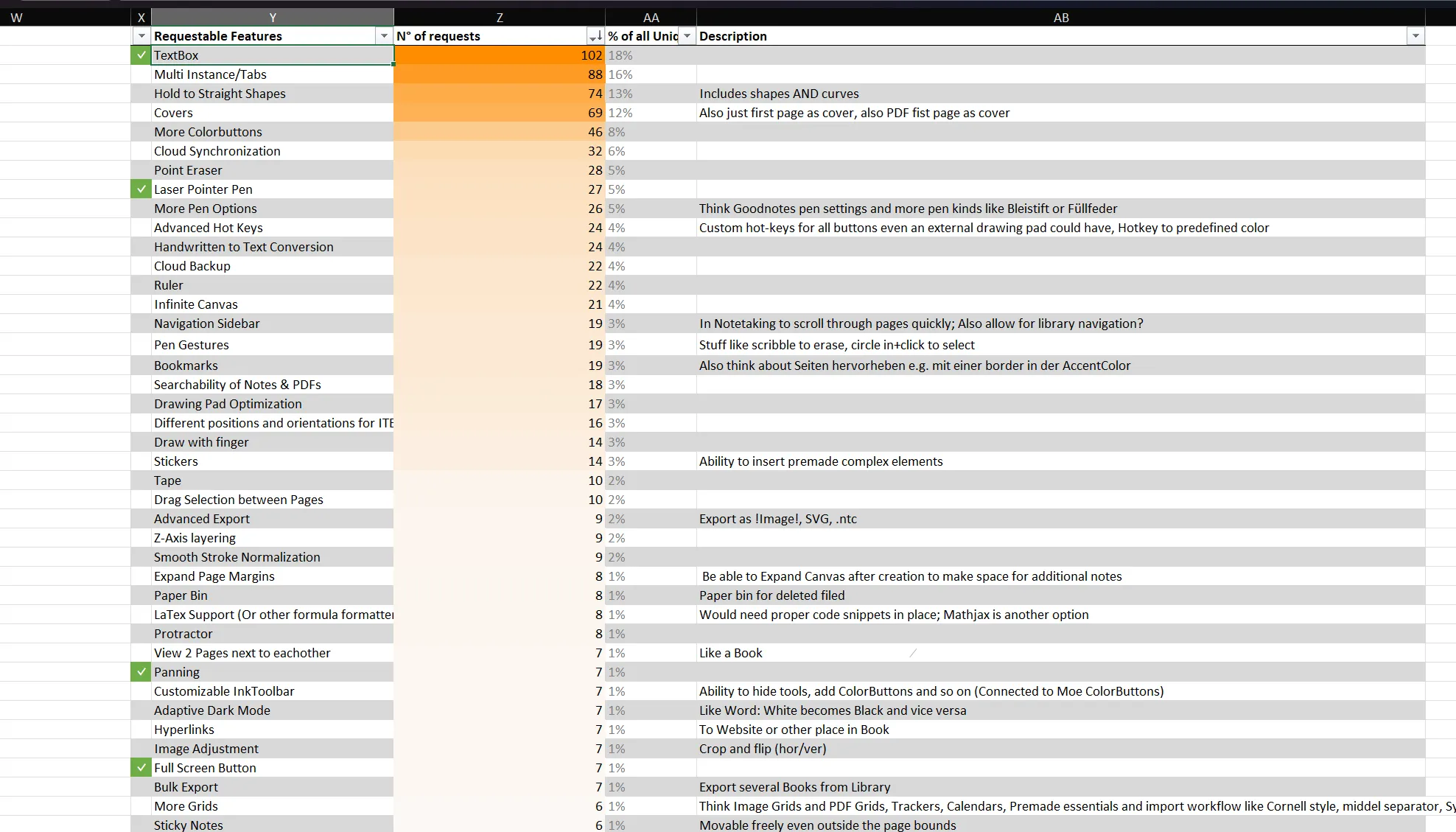Select the Laser Pointer Pen cell
Image resolution: width=1456 pixels, height=832 pixels.
coord(273,189)
